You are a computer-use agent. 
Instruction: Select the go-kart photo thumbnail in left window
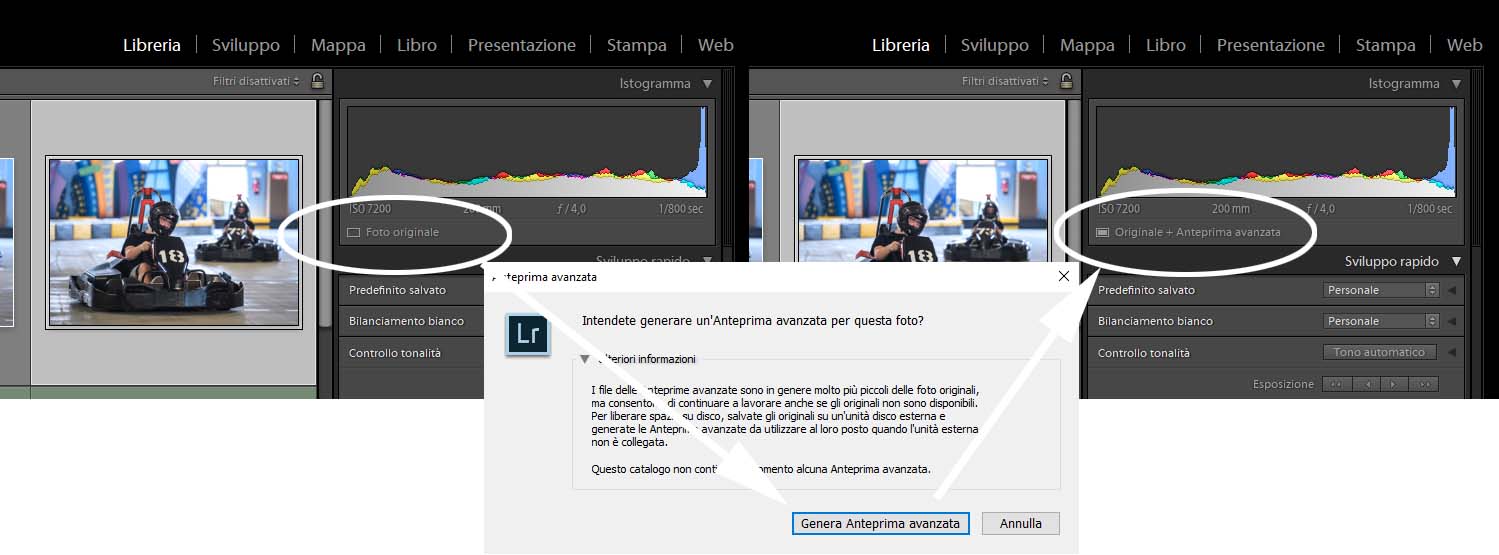coord(174,242)
